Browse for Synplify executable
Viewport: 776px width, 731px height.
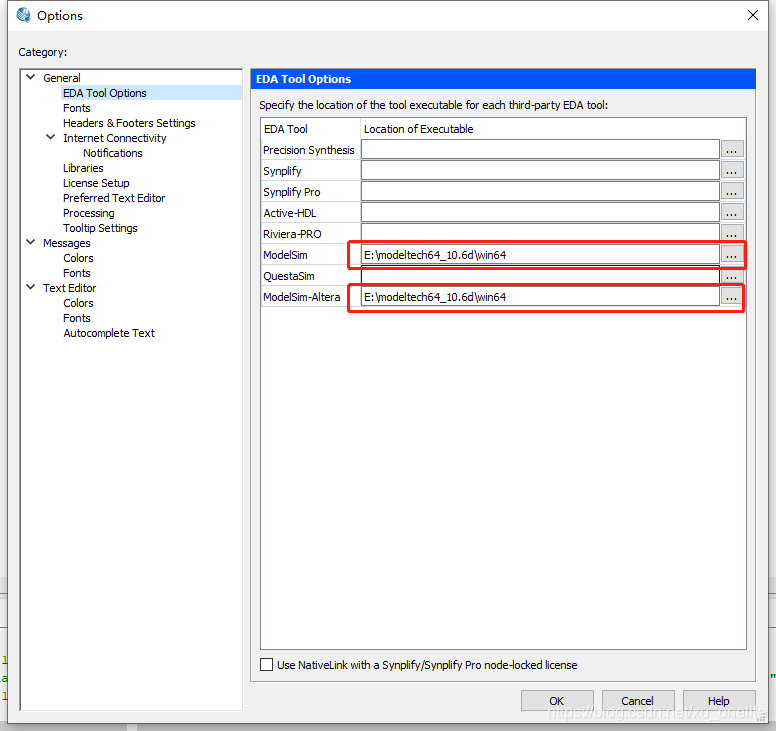tap(731, 170)
